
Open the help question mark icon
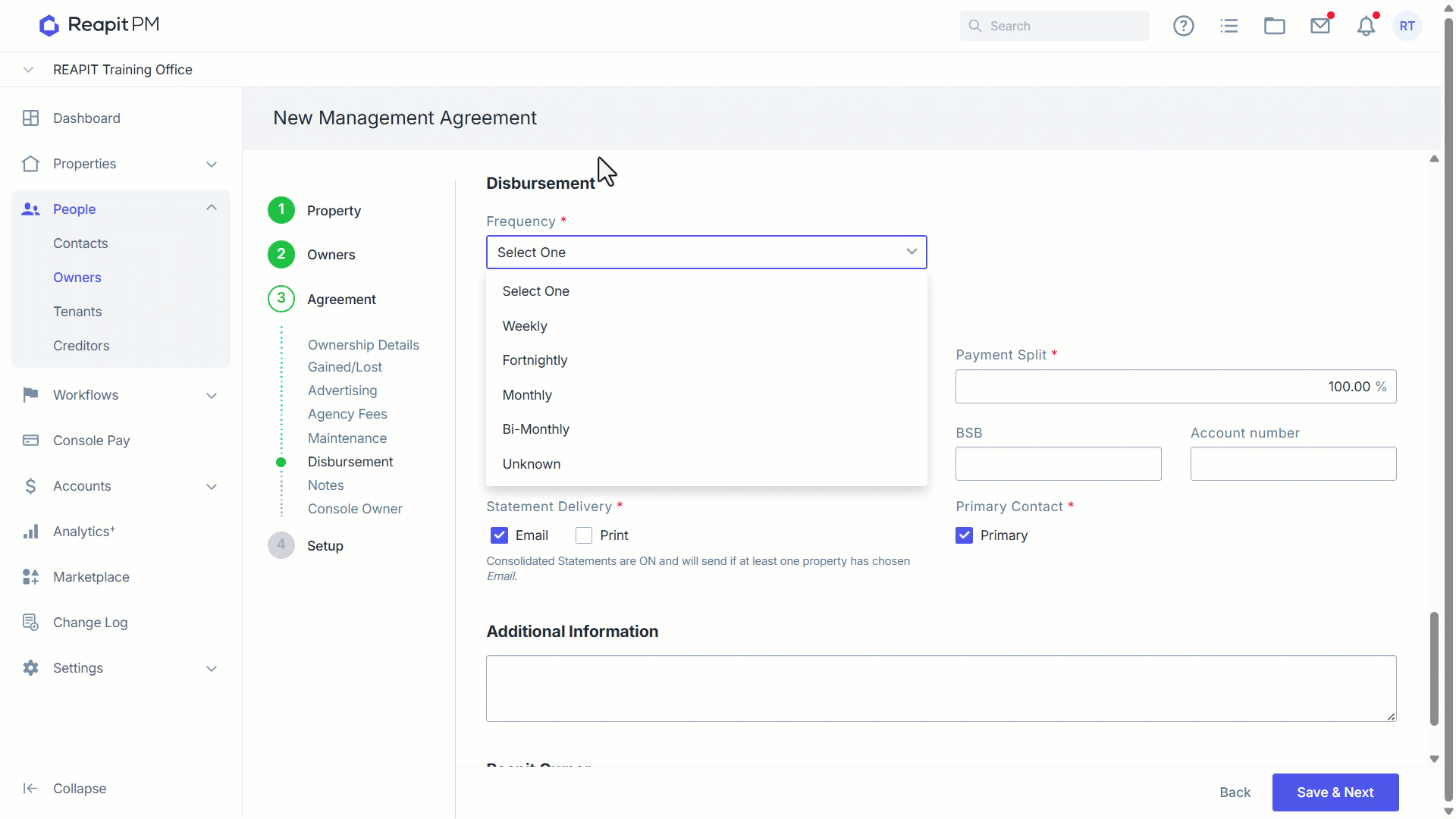(1184, 26)
